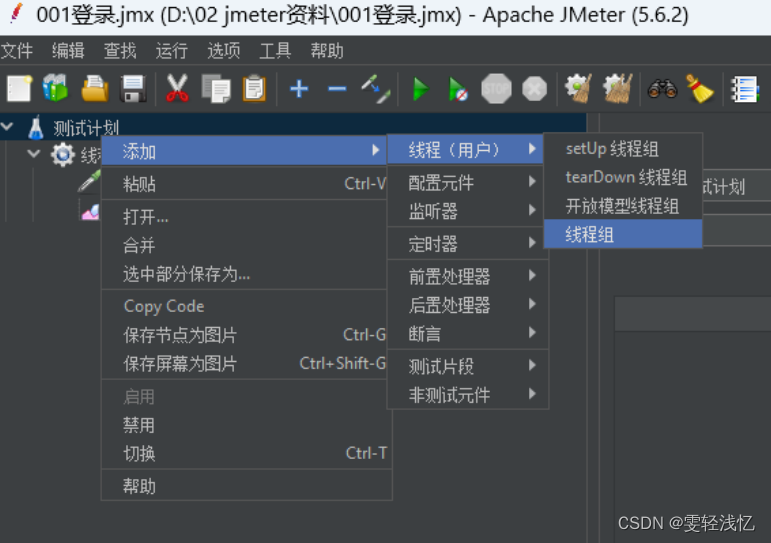This screenshot has height=543, width=771.
Task: Open the Function helper list icon
Action: point(744,89)
